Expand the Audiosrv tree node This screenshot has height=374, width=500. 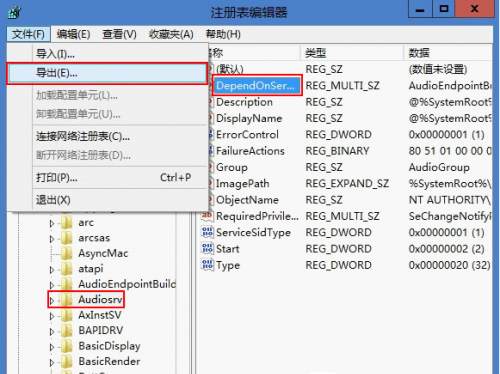click(52, 300)
